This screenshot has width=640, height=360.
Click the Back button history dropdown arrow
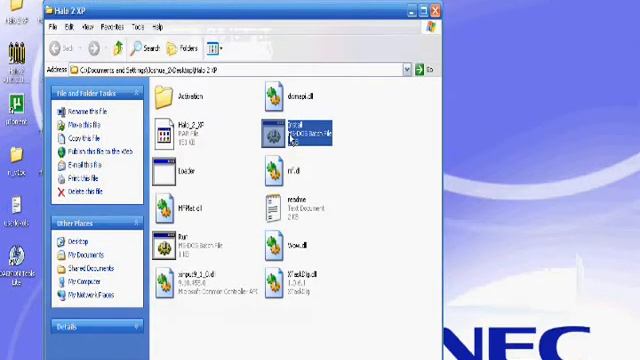point(80,49)
